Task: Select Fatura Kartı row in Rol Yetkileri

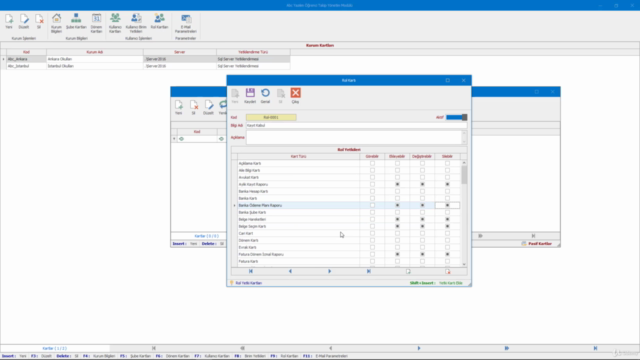Action: [x=349, y=261]
